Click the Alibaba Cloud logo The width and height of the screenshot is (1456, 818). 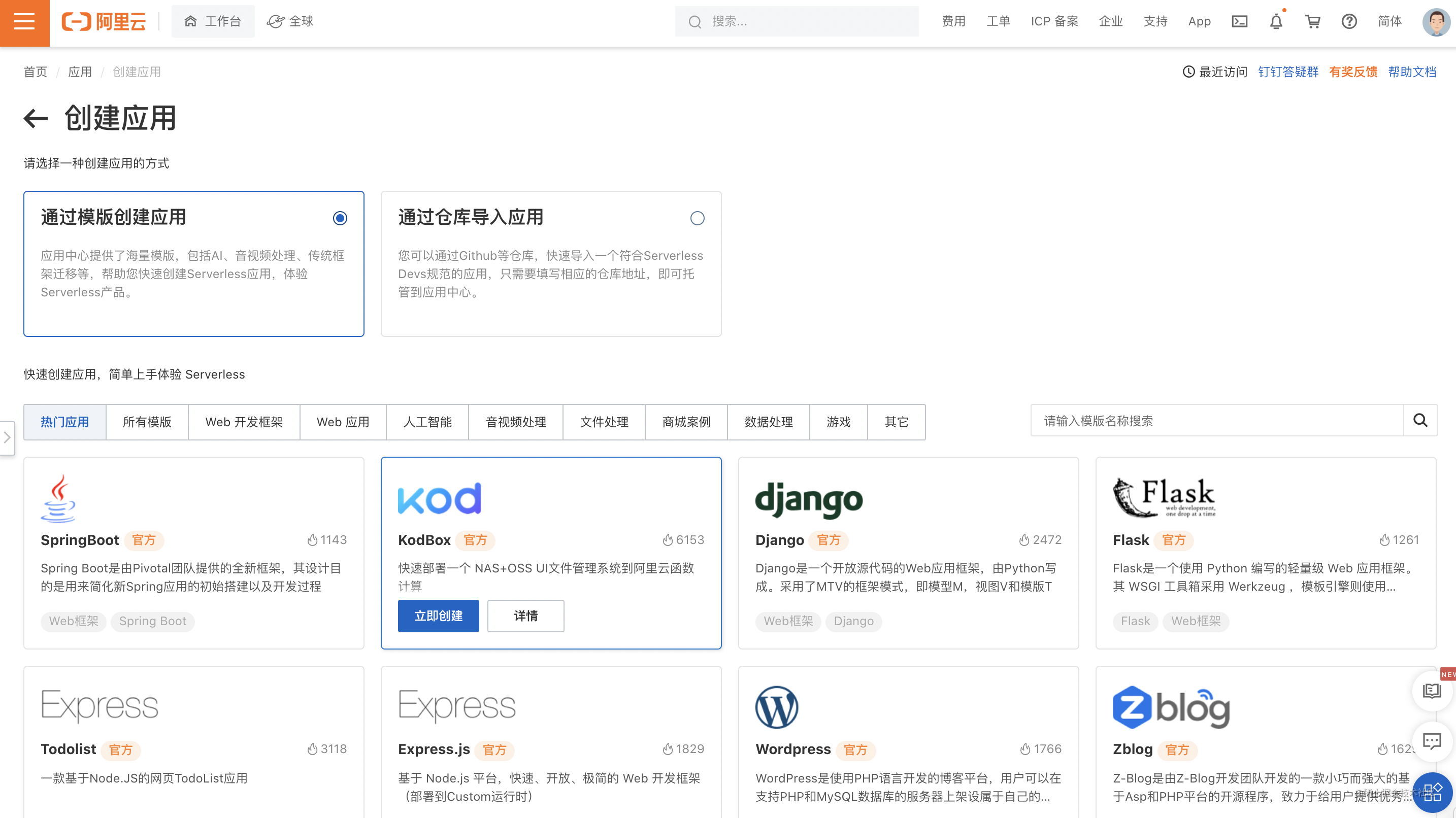(104, 21)
